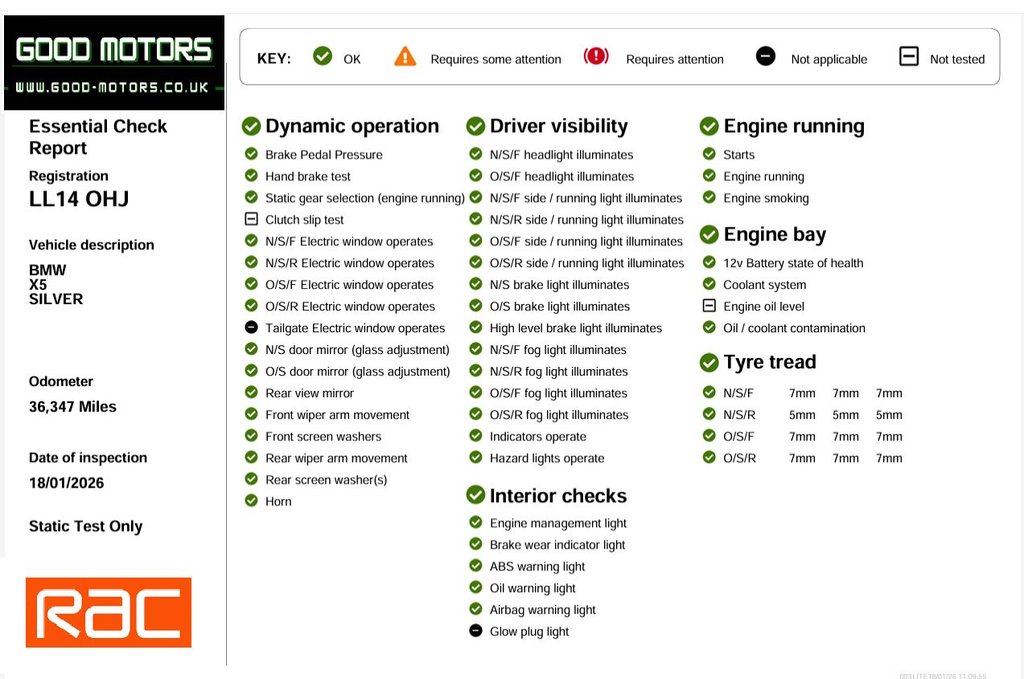Click the Interior checks heading
This screenshot has height=679, width=1024.
coord(557,496)
